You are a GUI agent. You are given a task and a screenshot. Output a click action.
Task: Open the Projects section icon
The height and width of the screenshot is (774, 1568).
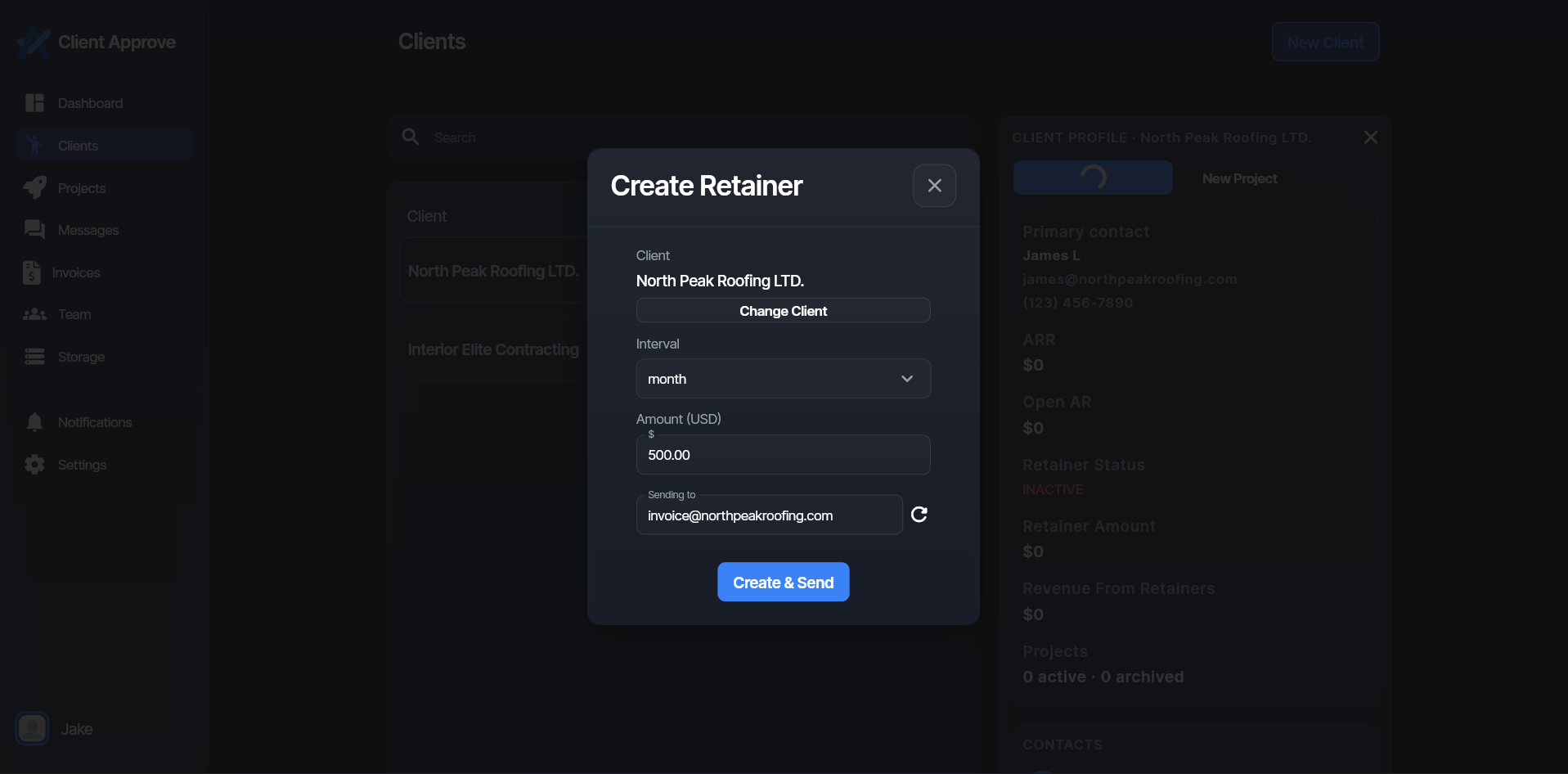pos(34,187)
